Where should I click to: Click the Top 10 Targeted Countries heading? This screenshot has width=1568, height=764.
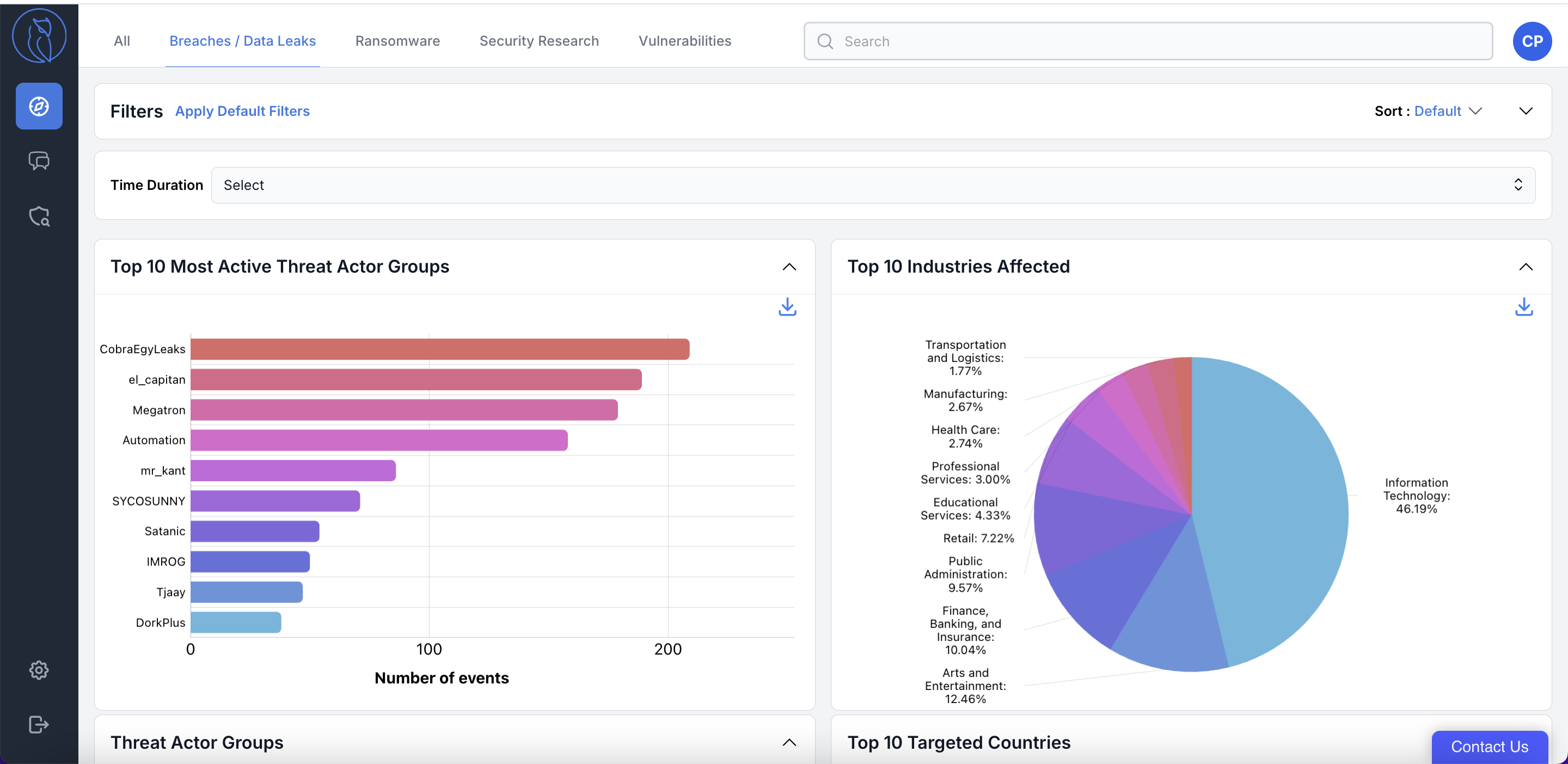pos(959,742)
